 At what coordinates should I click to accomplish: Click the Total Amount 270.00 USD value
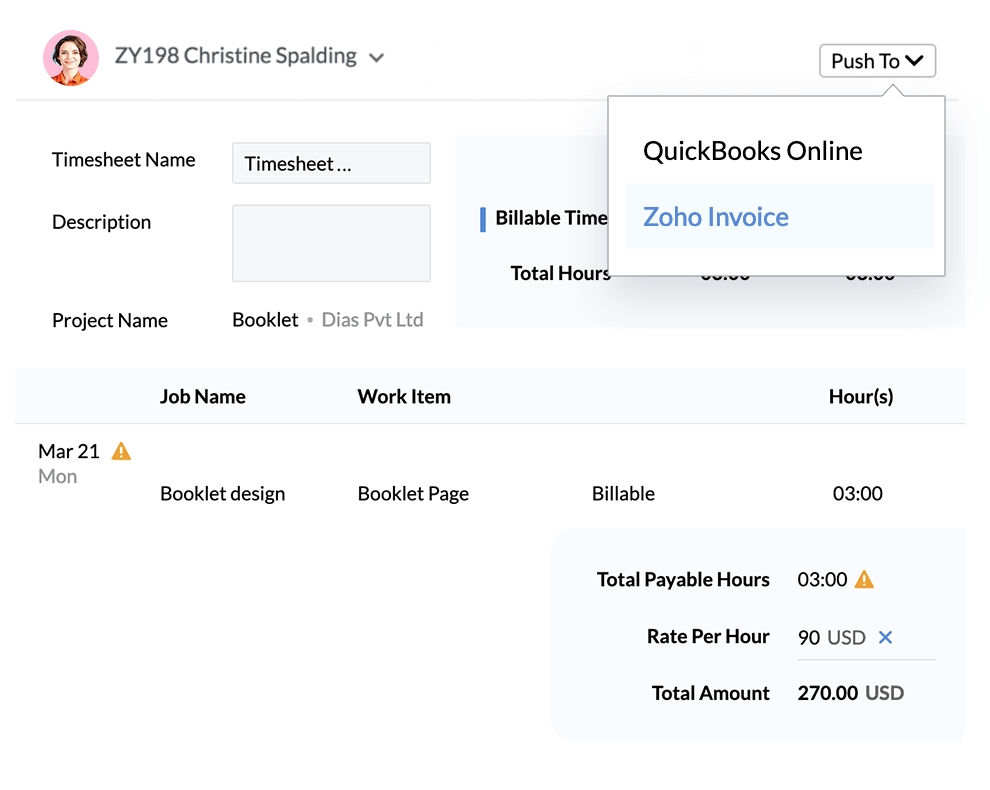[850, 693]
